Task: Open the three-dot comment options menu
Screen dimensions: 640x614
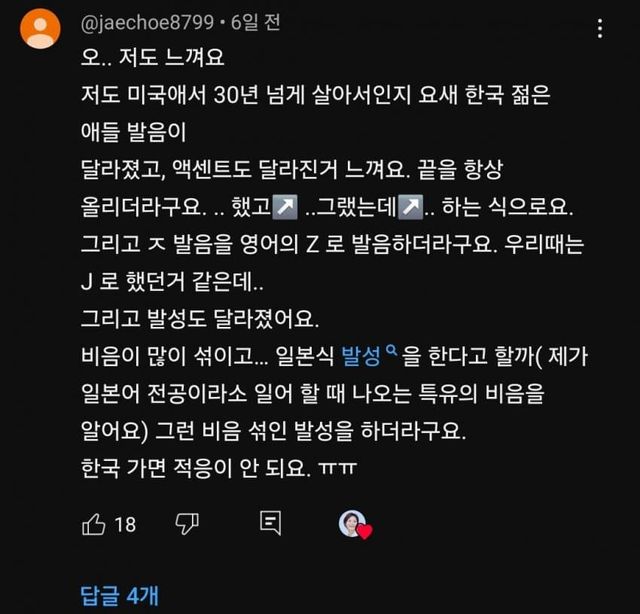Action: pyautogui.click(x=600, y=29)
